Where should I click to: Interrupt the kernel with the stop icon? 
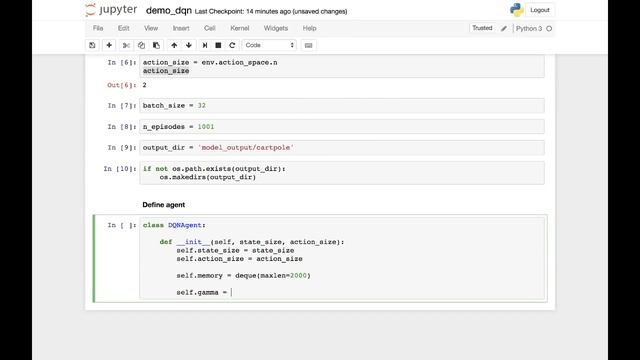click(218, 45)
